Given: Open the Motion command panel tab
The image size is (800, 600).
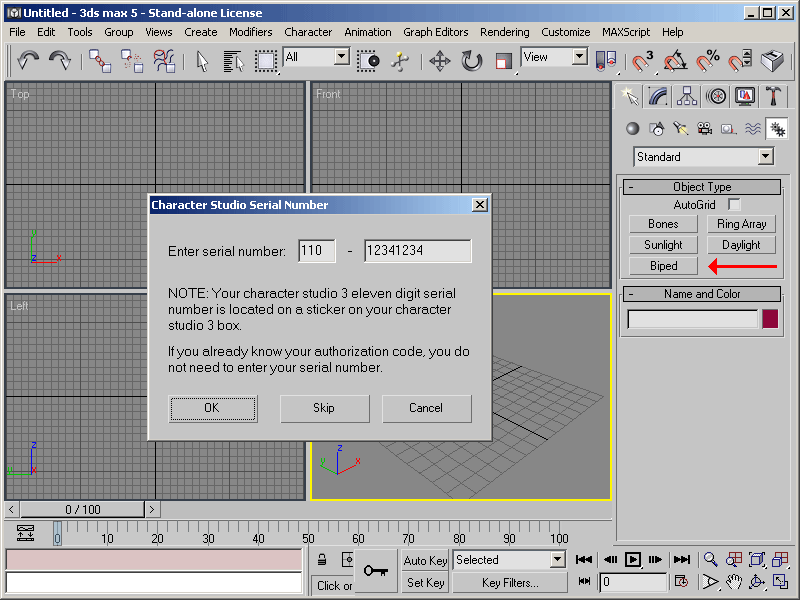Looking at the screenshot, I should 716,96.
